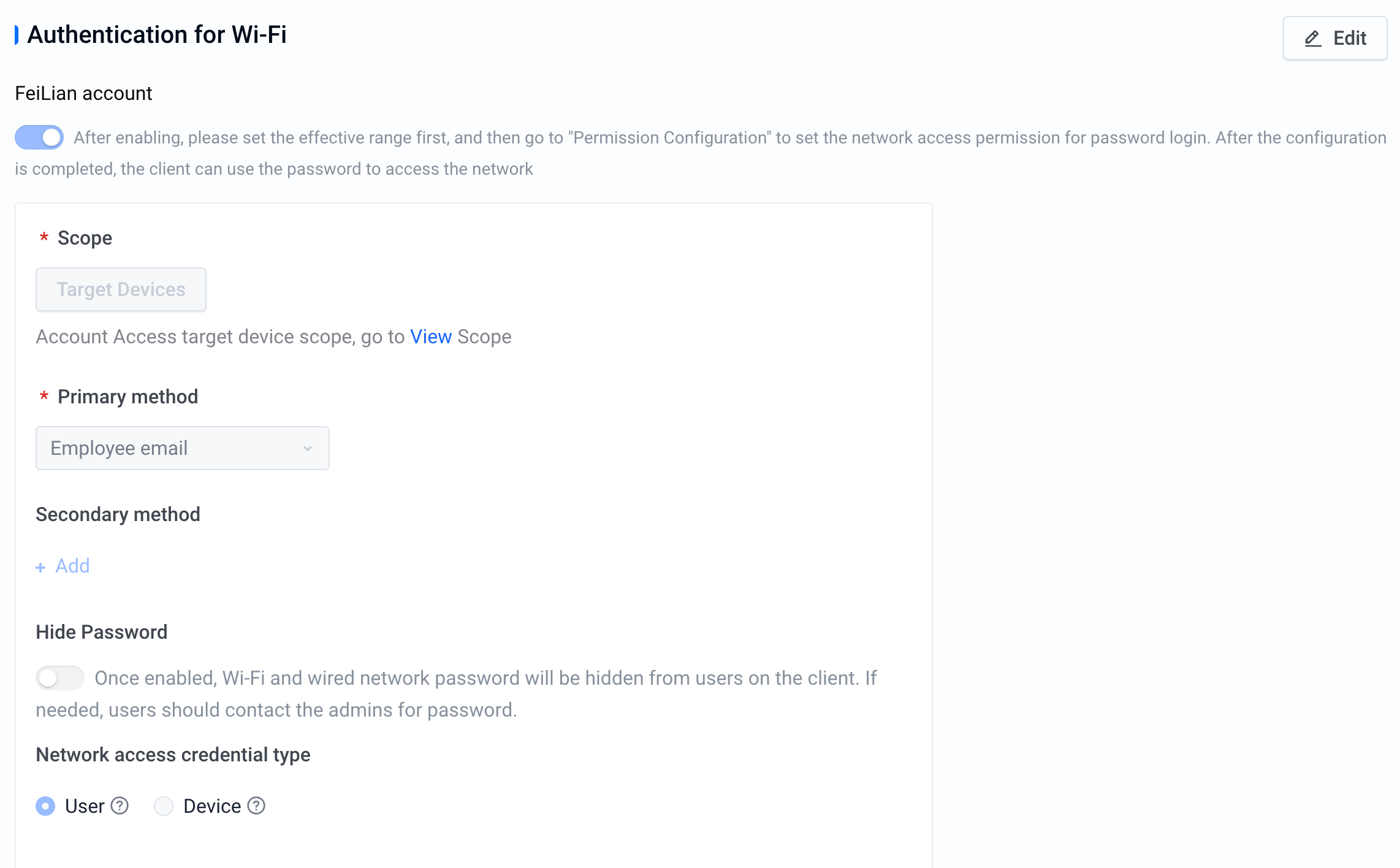
Task: Add a secondary method via Add link
Action: click(x=72, y=566)
